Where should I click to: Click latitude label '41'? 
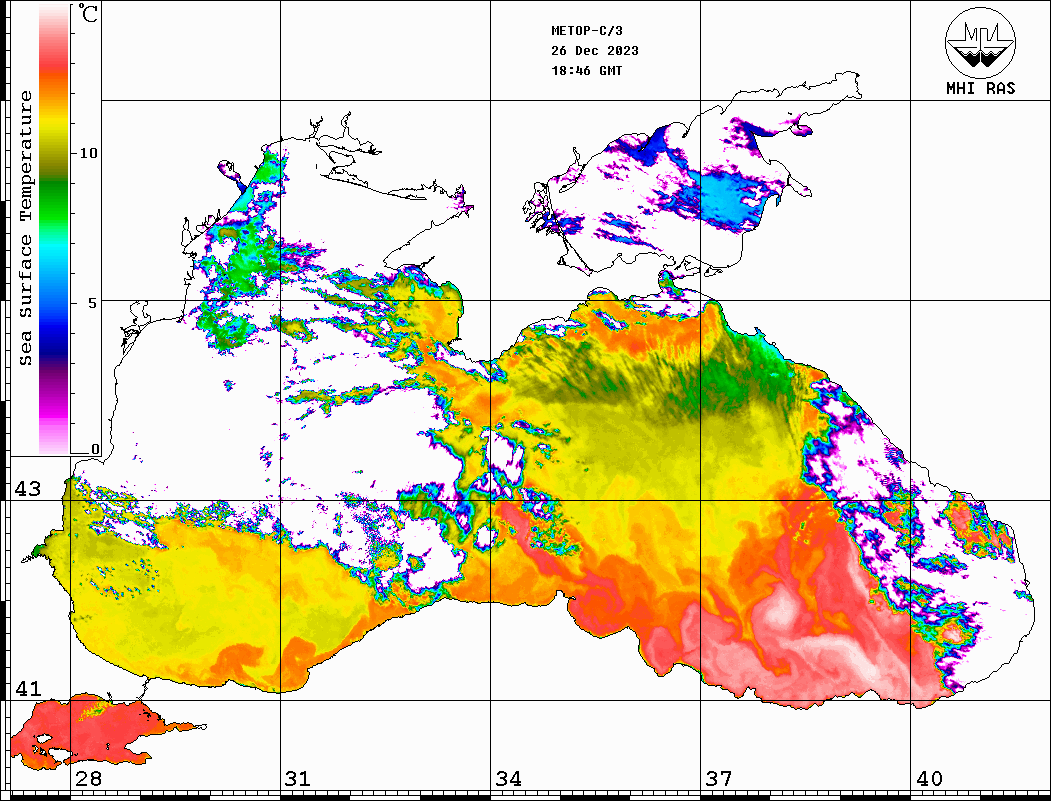[28, 688]
